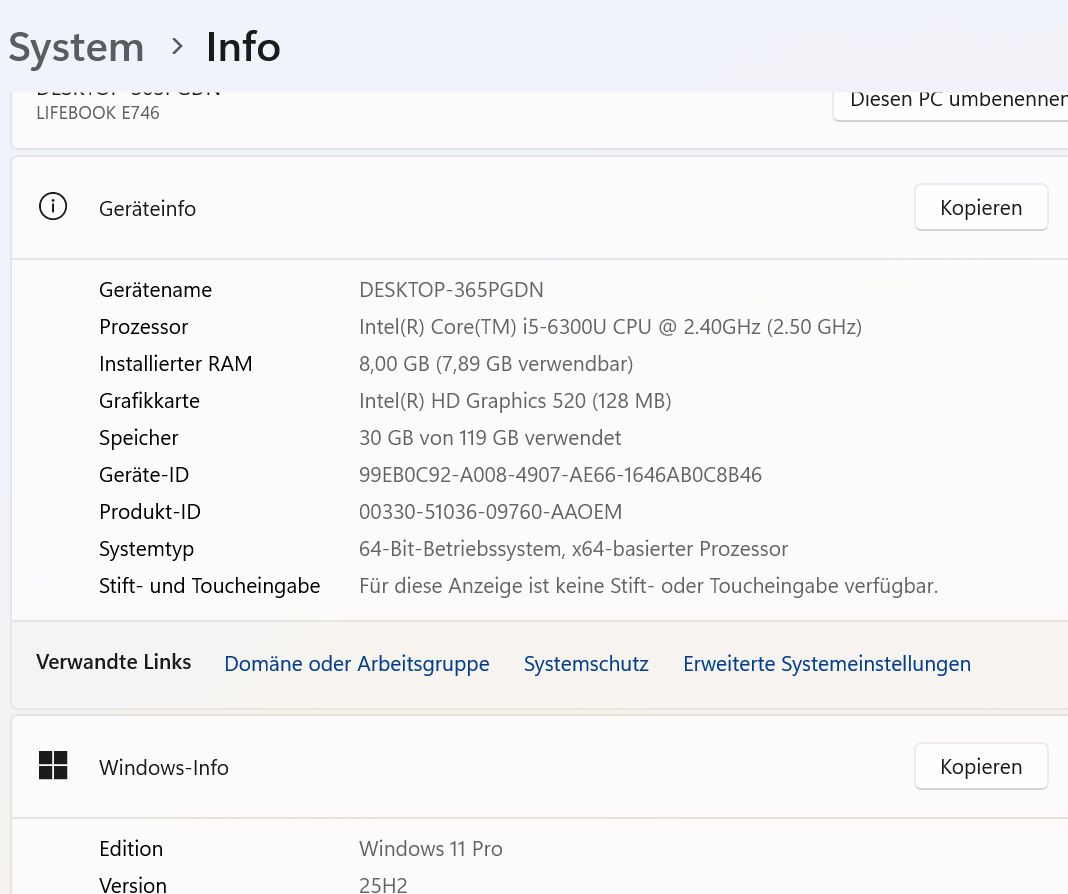Click the Verwandte Links label
The image size is (1068, 894).
[113, 662]
